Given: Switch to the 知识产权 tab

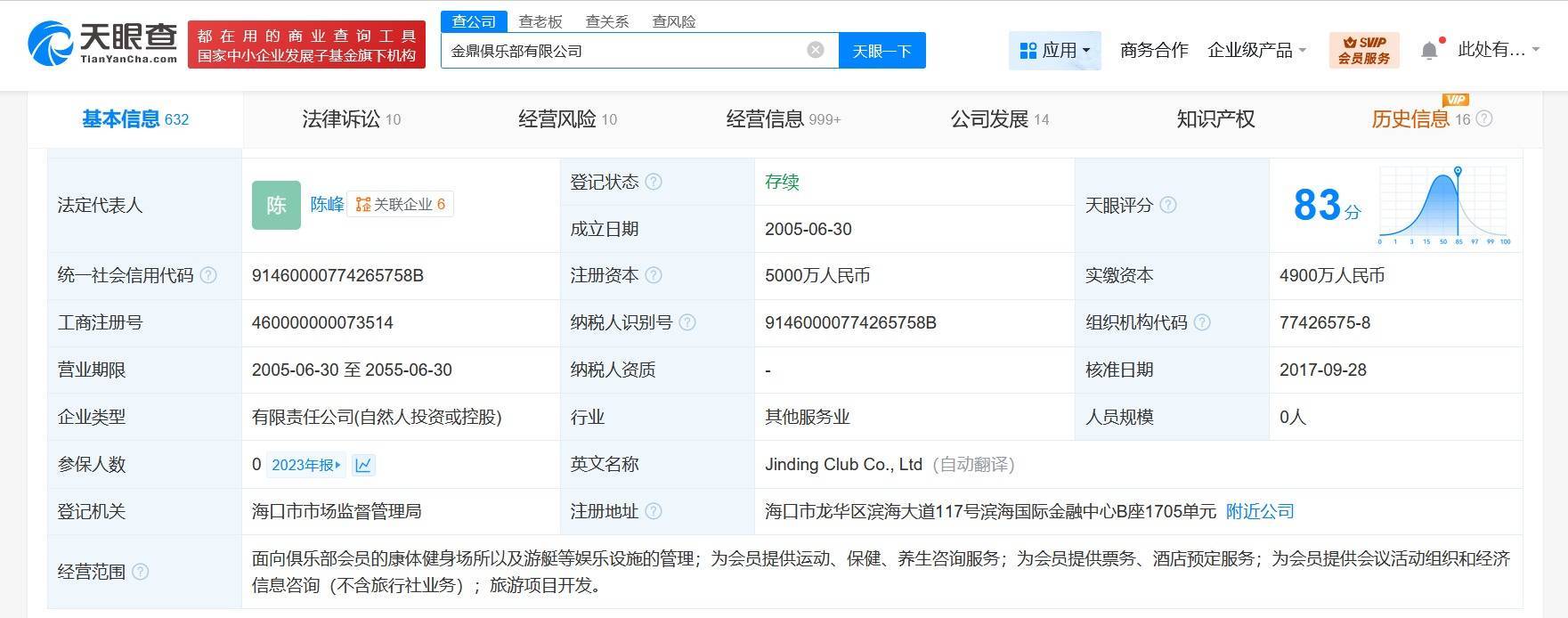Looking at the screenshot, I should (1215, 119).
